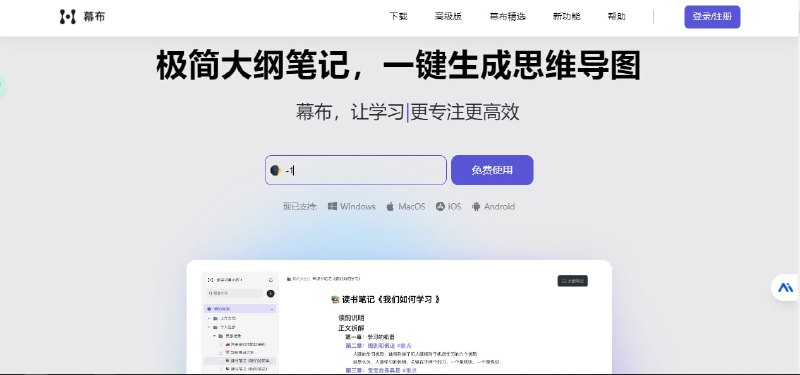
Task: Open the 下载 menu item
Action: pos(398,16)
